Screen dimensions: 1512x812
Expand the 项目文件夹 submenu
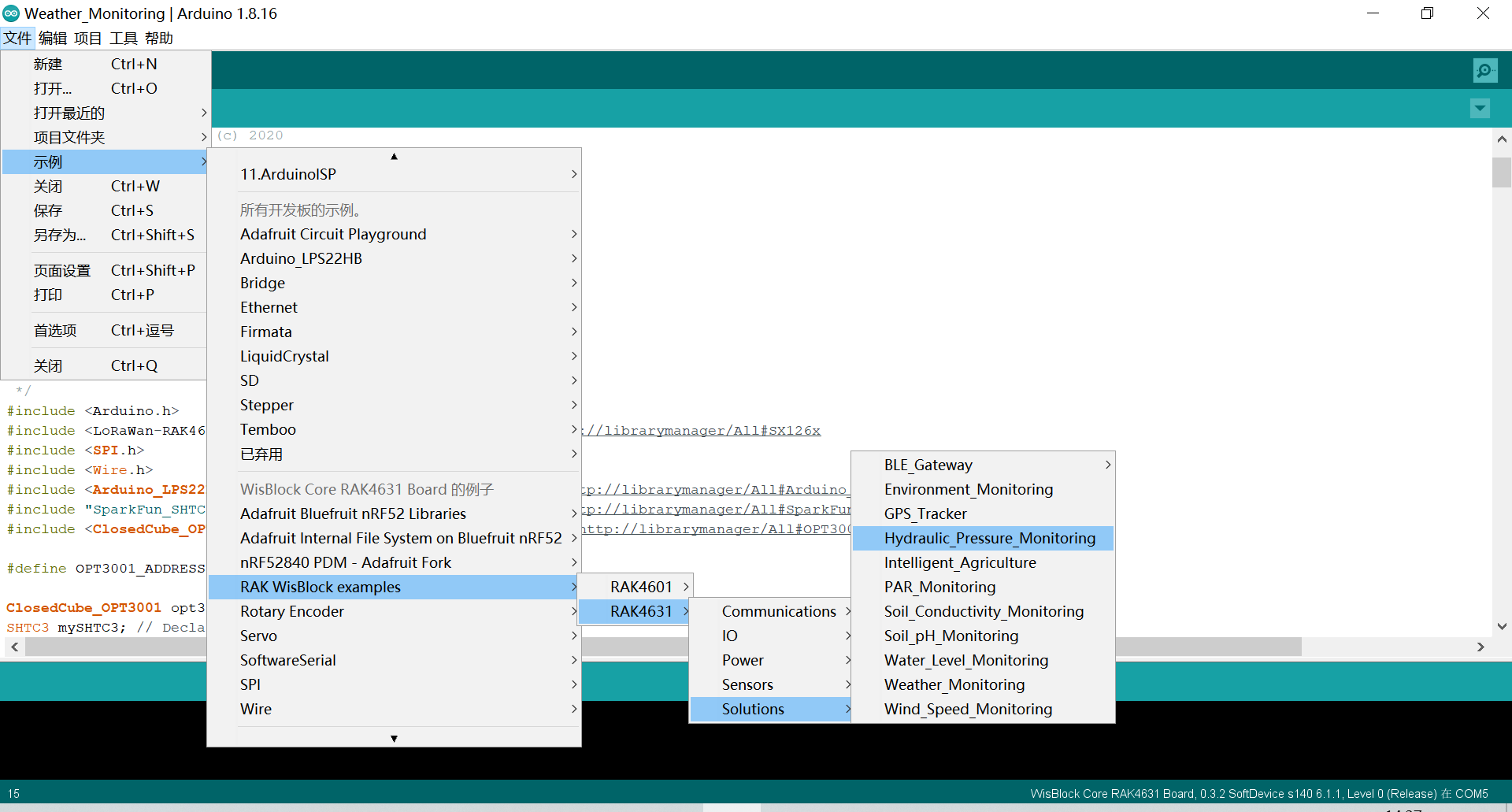click(x=106, y=137)
